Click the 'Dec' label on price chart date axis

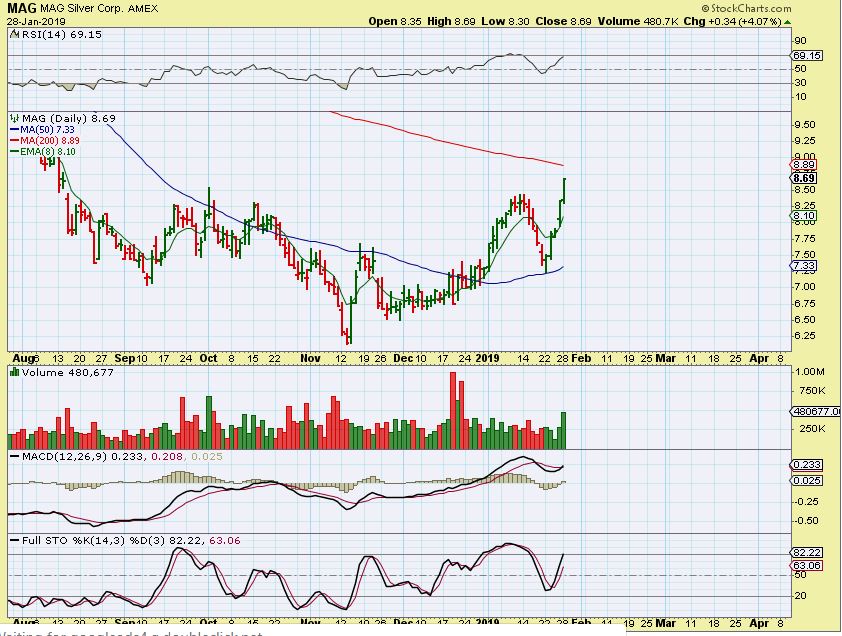tap(402, 358)
